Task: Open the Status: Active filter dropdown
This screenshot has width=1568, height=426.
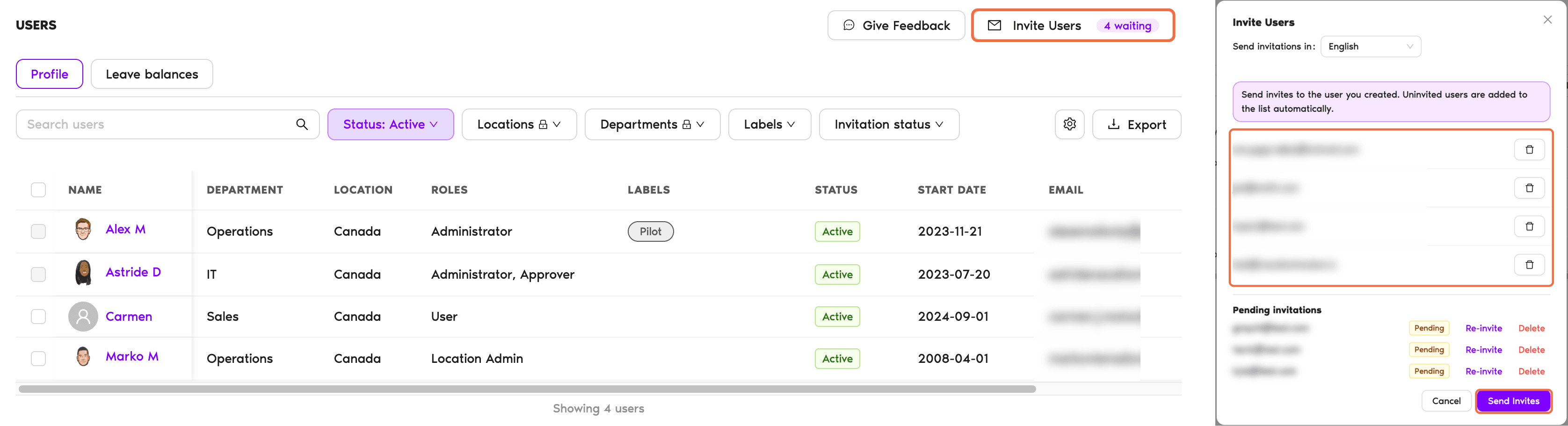Action: (391, 124)
